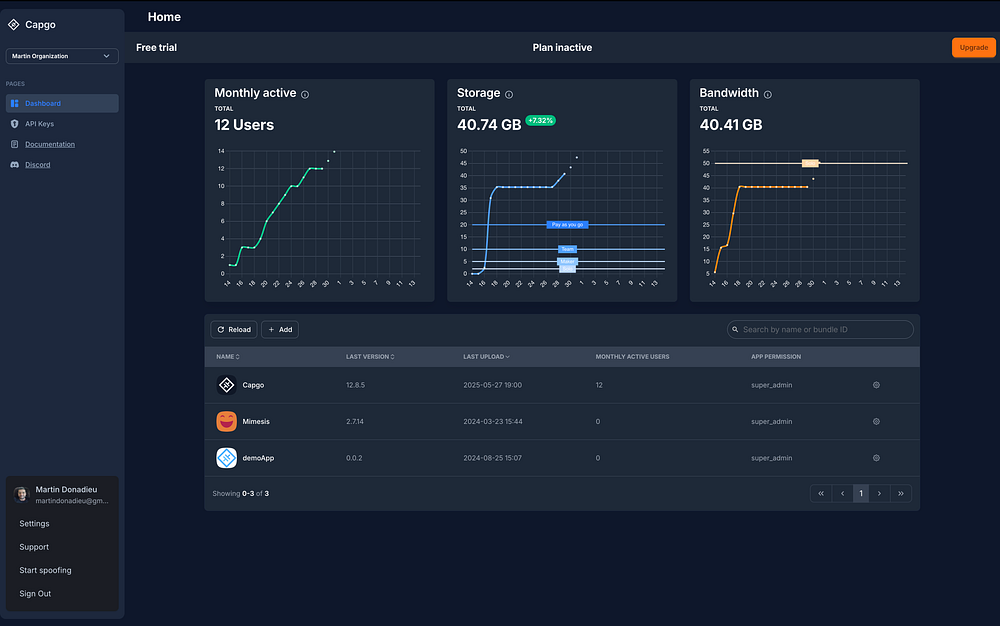Viewport: 1000px width, 626px height.
Task: Click the Team plan line label
Action: 568,249
